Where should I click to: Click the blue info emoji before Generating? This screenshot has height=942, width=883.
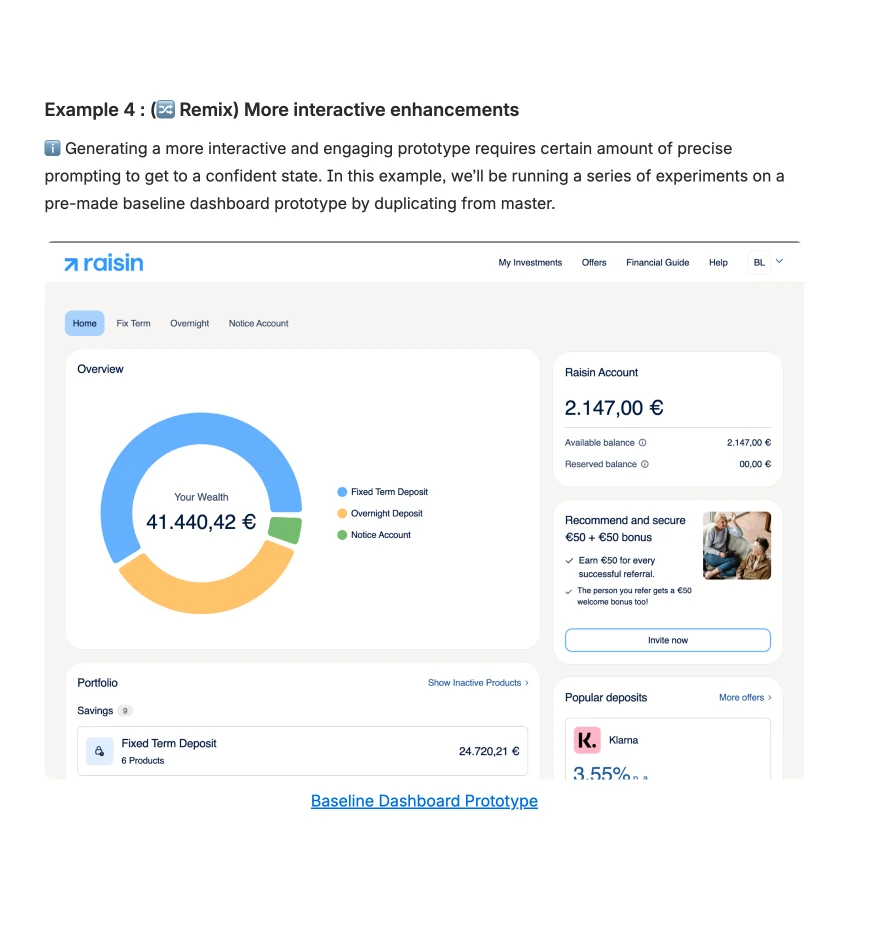pyautogui.click(x=53, y=148)
